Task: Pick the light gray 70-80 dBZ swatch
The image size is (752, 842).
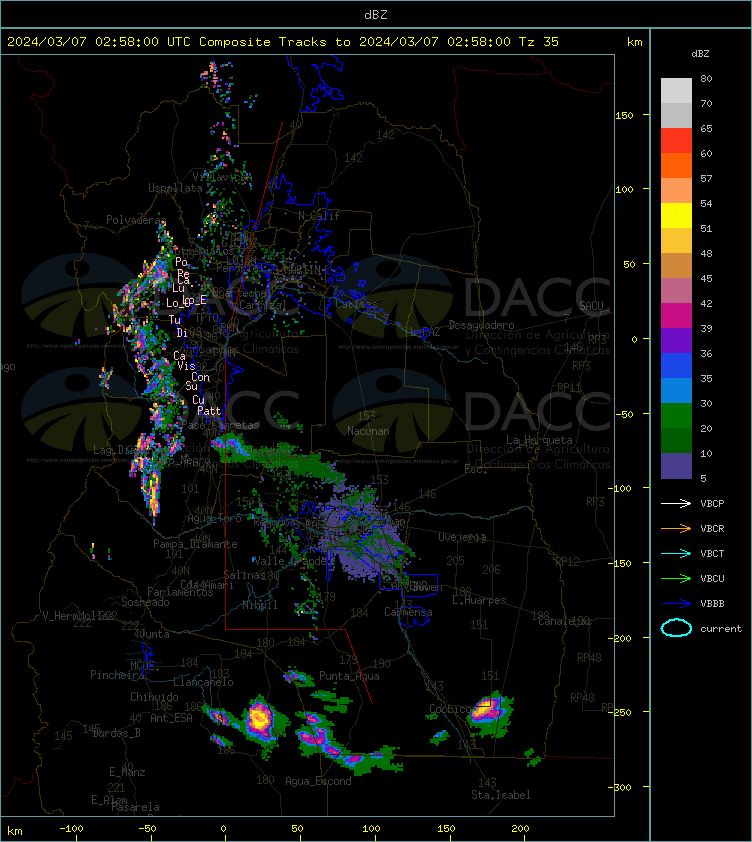Action: (676, 90)
